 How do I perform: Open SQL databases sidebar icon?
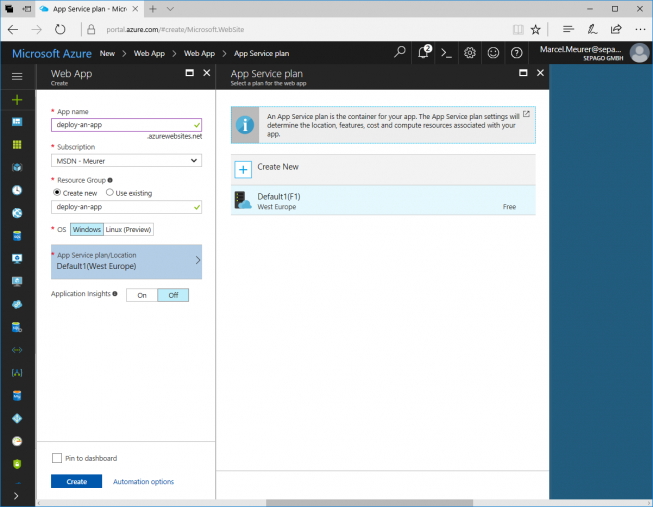[x=17, y=236]
